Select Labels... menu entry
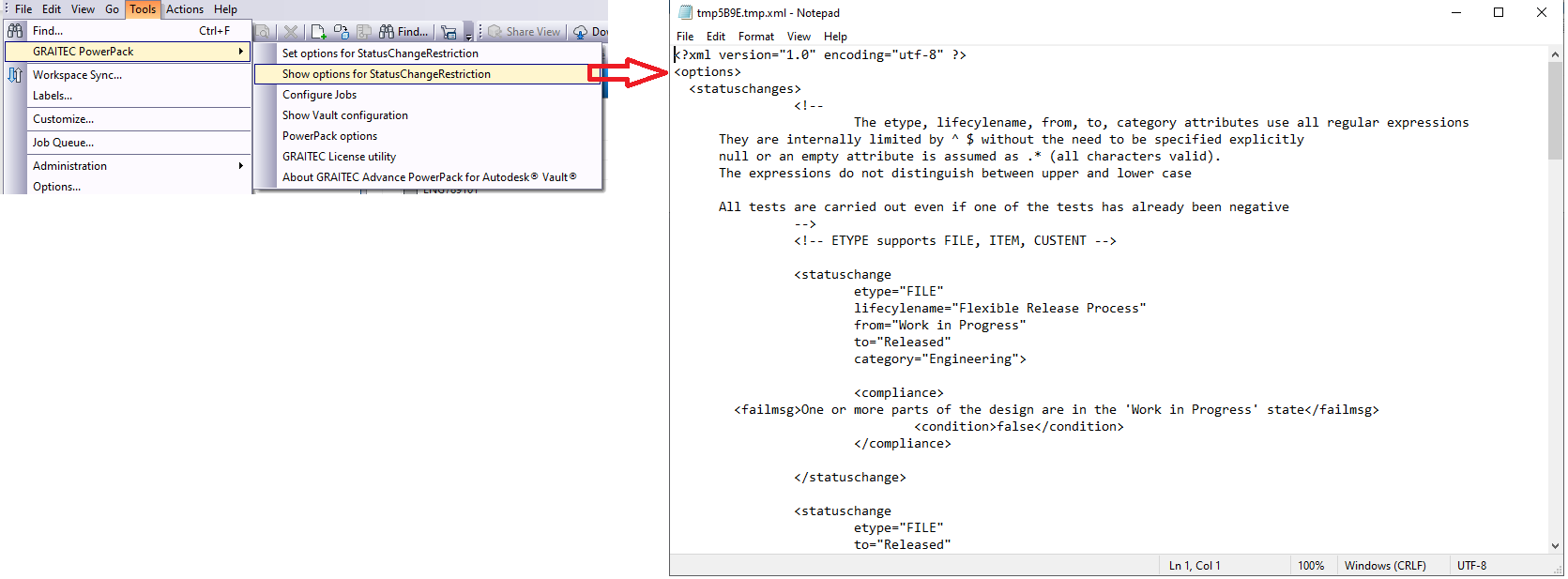The width and height of the screenshot is (1568, 579). [129, 96]
